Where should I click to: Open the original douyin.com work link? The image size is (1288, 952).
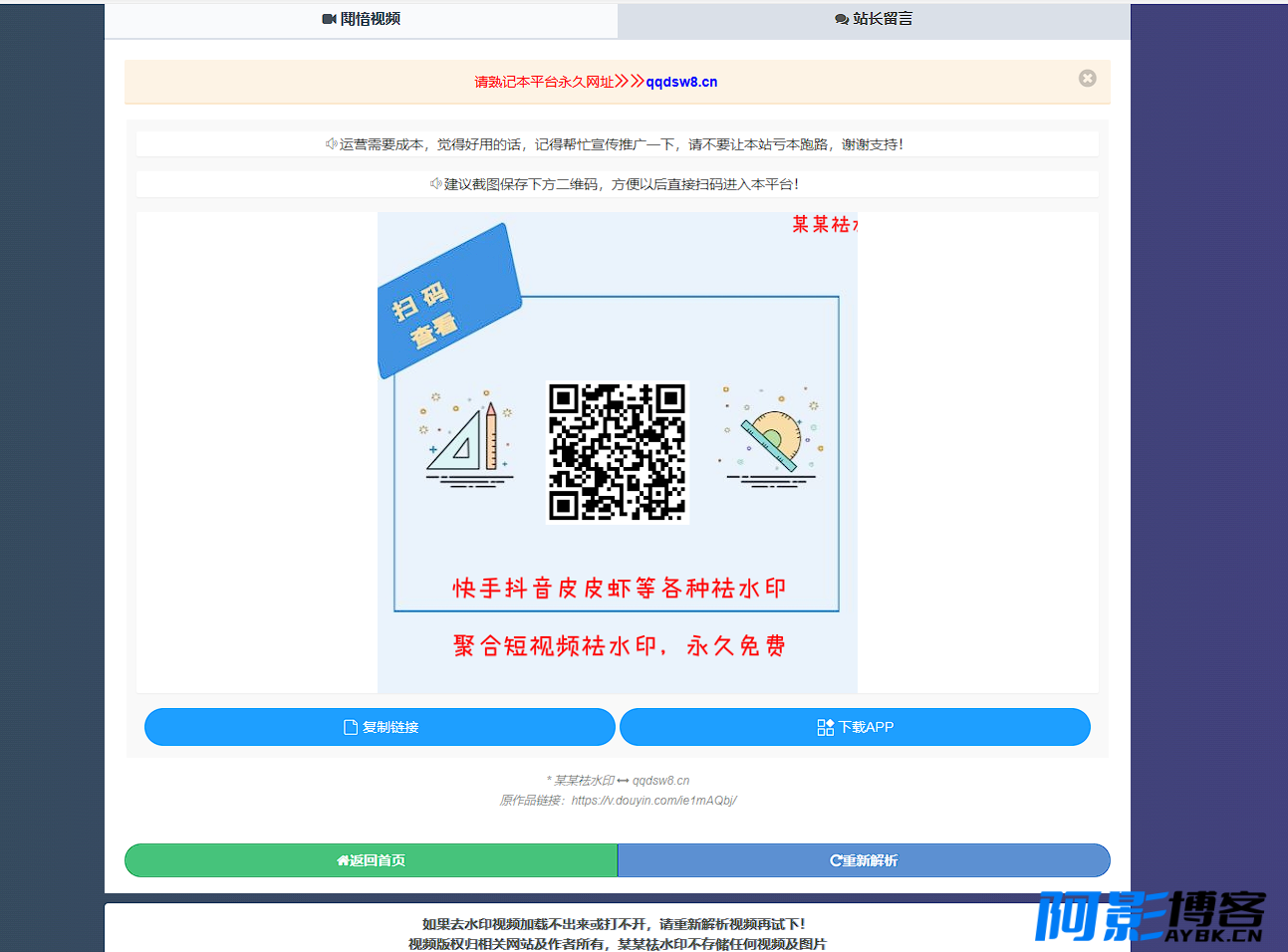653,801
